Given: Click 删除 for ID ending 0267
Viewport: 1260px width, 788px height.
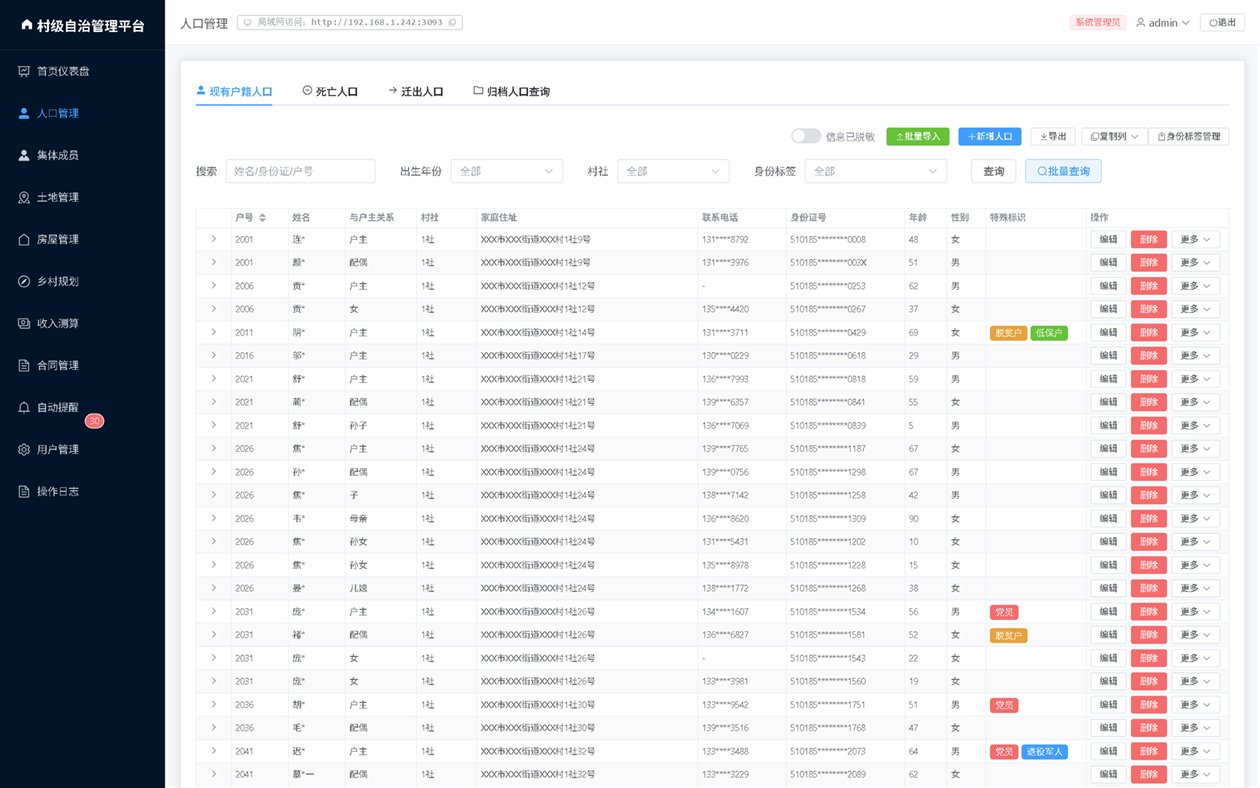Looking at the screenshot, I should pyautogui.click(x=1148, y=309).
